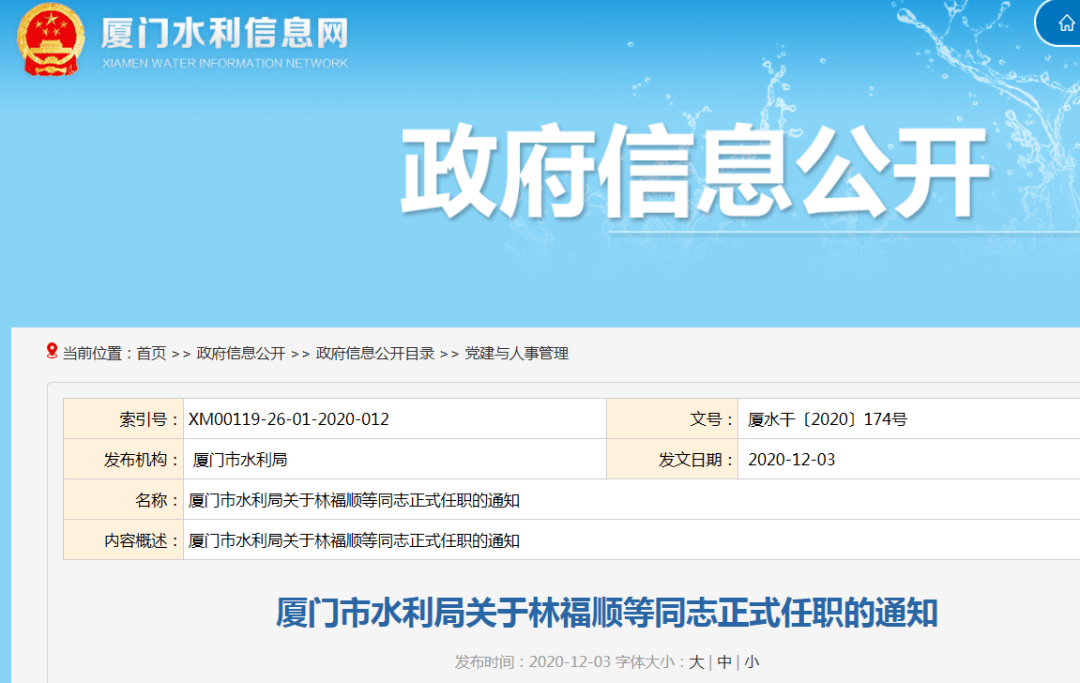This screenshot has height=683, width=1080.
Task: Set font size to 中
Action: coord(724,662)
